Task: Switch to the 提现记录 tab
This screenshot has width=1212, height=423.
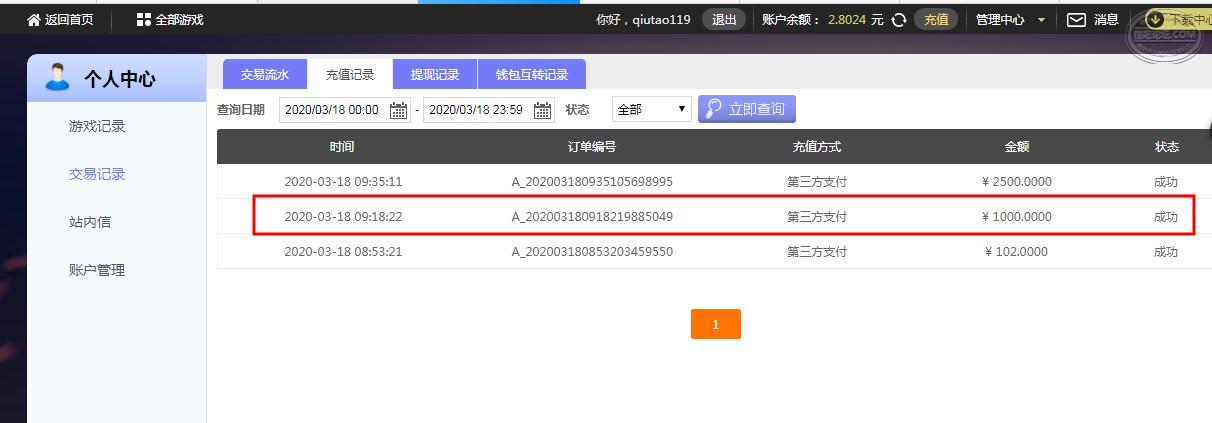Action: pyautogui.click(x=435, y=74)
